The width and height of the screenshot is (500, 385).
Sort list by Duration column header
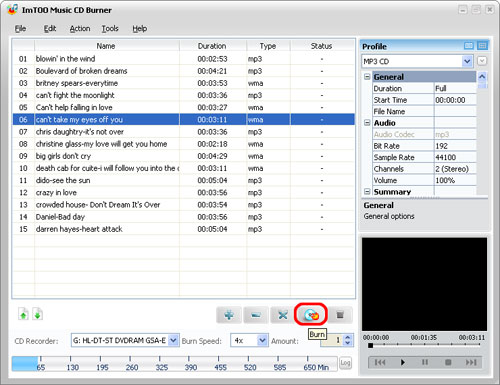click(213, 46)
